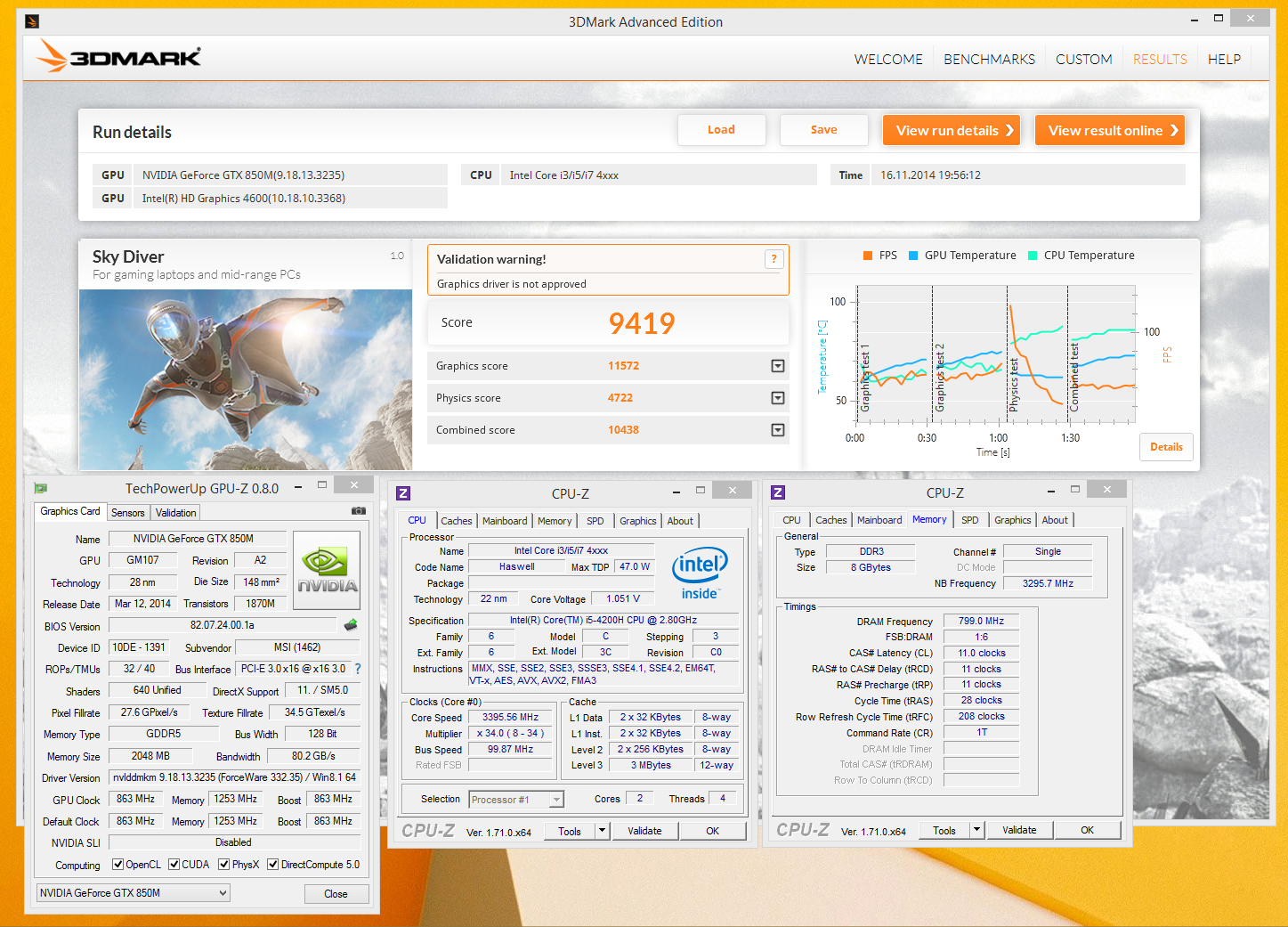Expand the Graphics score details
The width and height of the screenshot is (1288, 927).
click(x=778, y=366)
